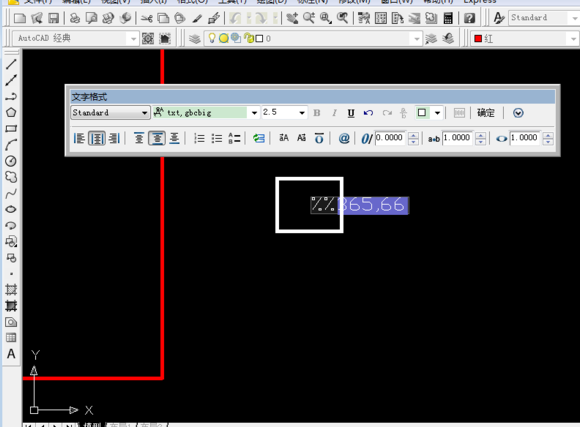Select the Rectangle draw tool
This screenshot has width=580, height=427.
pyautogui.click(x=11, y=129)
